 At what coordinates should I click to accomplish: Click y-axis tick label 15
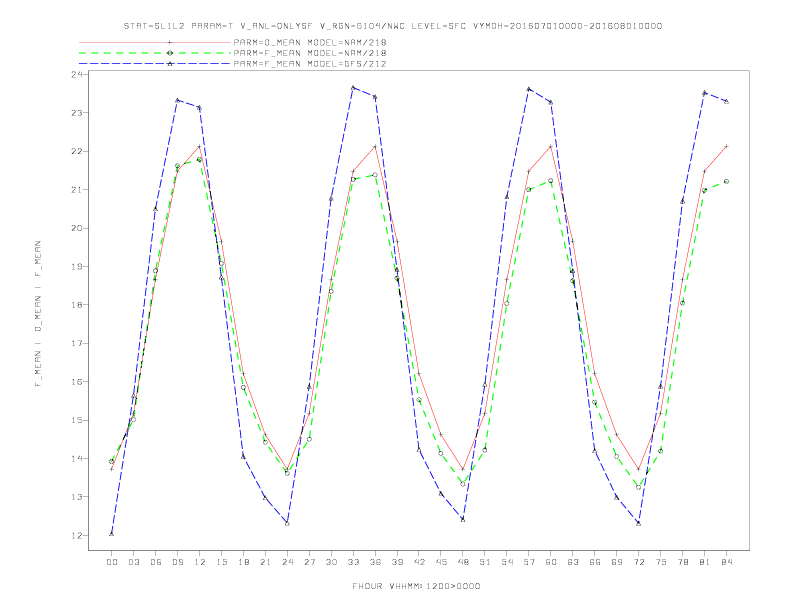(76, 420)
